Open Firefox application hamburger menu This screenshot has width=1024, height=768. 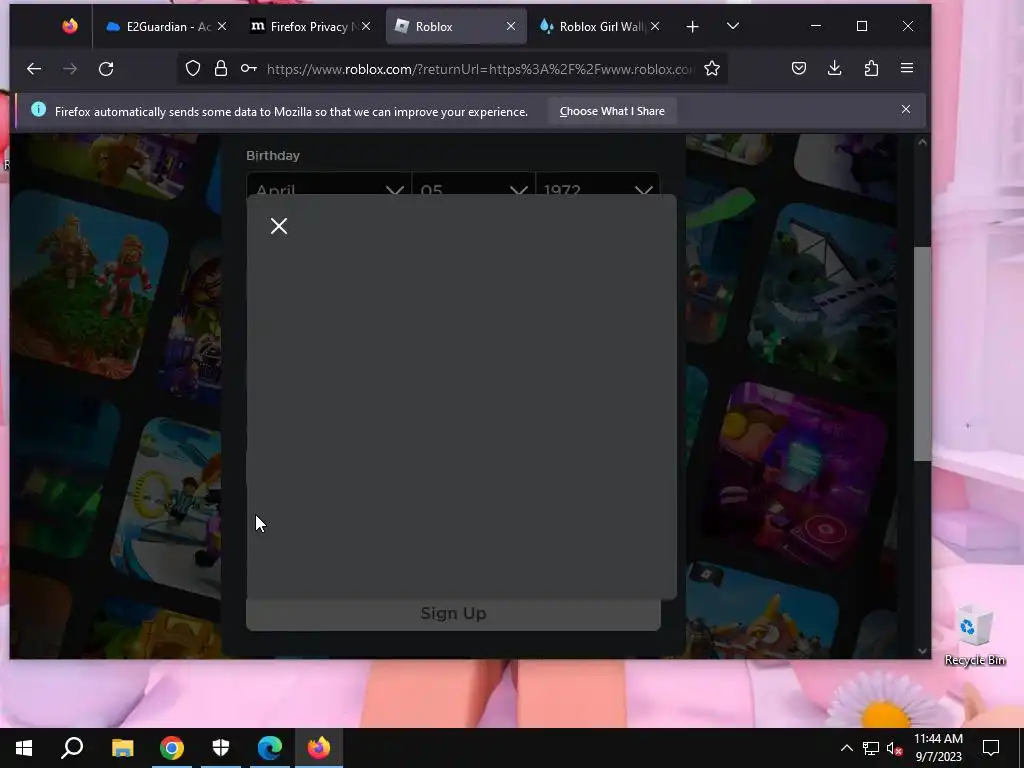click(x=907, y=69)
